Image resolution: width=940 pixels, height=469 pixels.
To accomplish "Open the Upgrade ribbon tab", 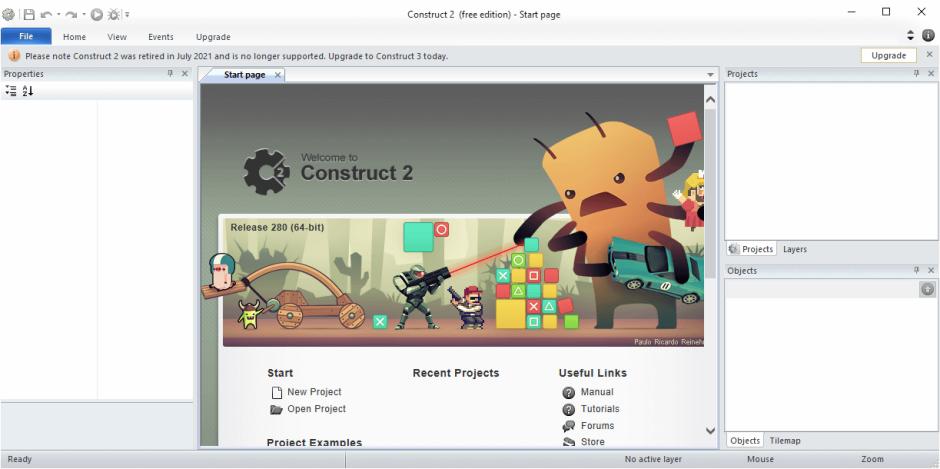I will click(x=213, y=37).
